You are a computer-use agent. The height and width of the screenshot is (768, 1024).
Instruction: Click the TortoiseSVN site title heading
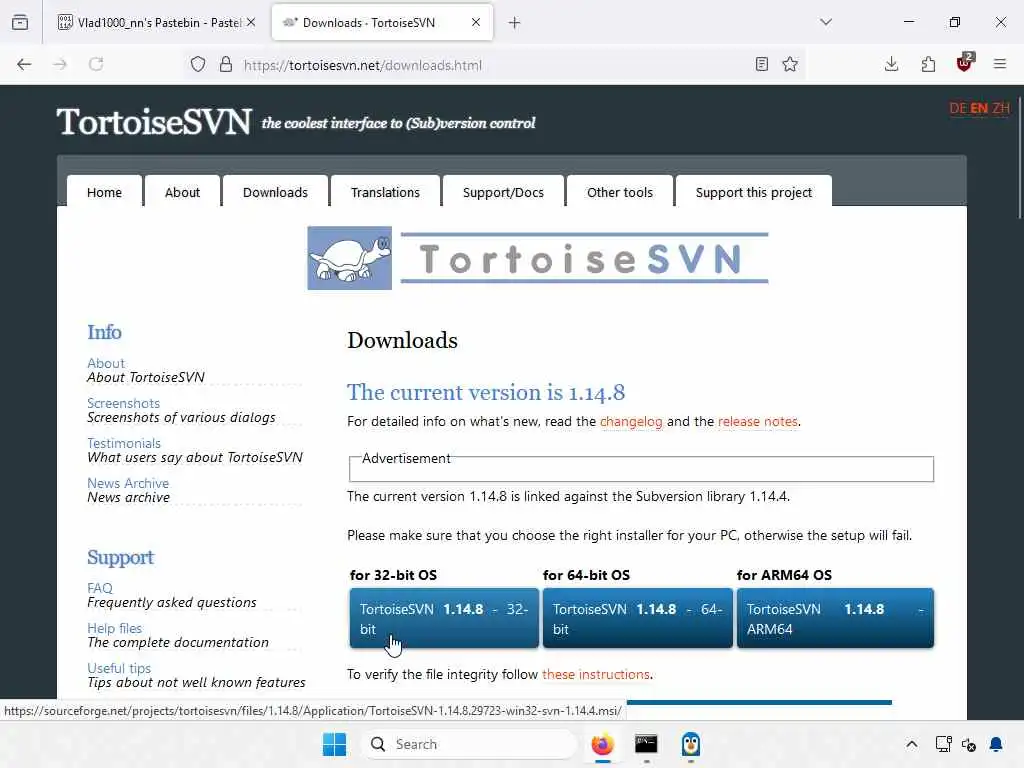click(154, 121)
